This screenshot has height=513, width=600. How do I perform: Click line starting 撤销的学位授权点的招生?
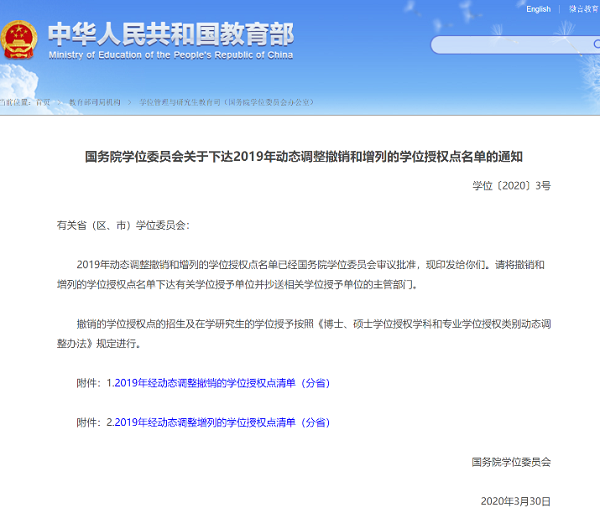[313, 324]
